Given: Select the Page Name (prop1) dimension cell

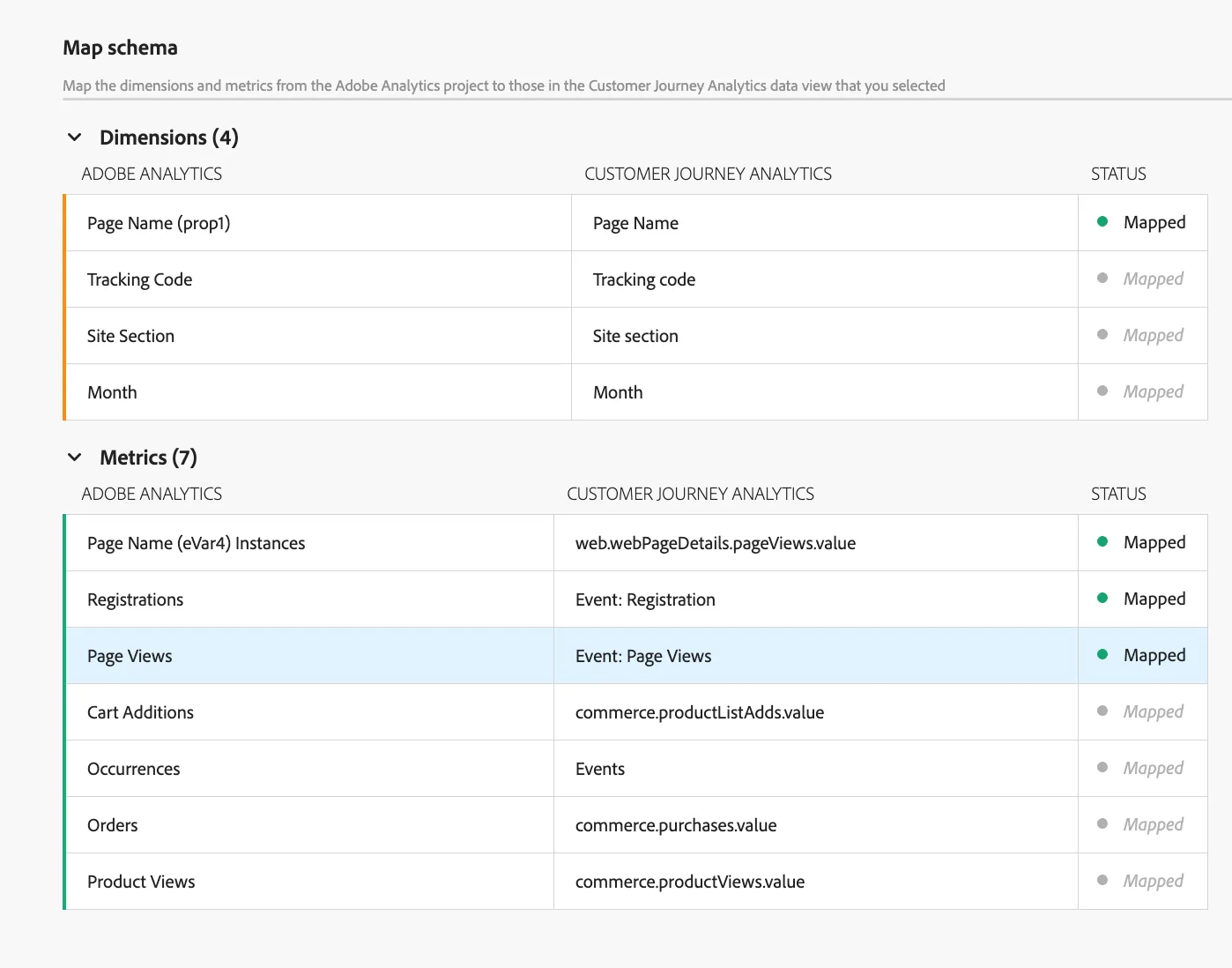Looking at the screenshot, I should click(x=318, y=223).
